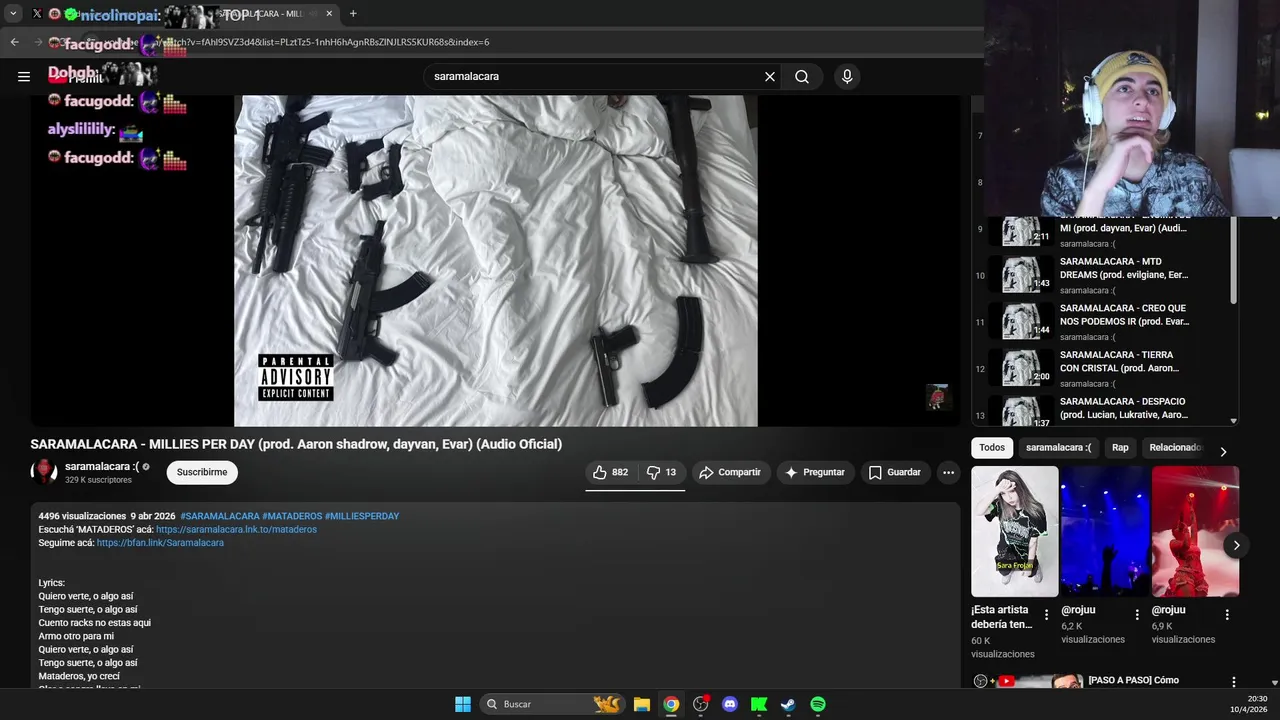
Task: Open options for the [PASO A PASO] video
Action: [1233, 682]
